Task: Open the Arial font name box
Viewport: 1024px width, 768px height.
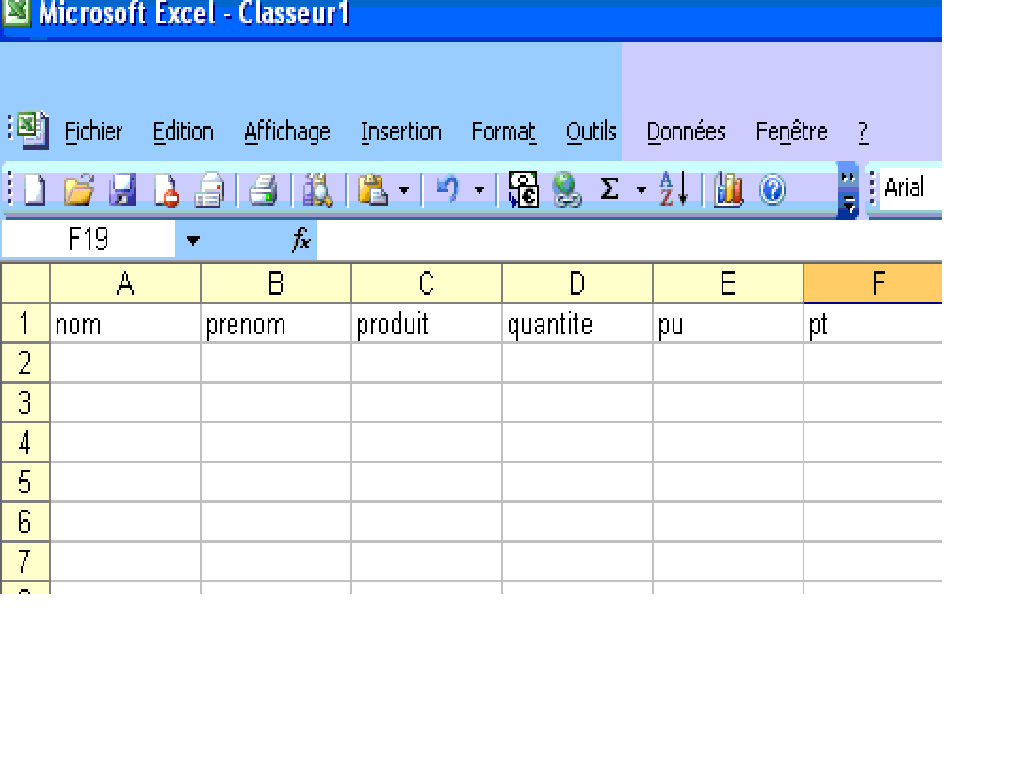Action: click(x=910, y=188)
